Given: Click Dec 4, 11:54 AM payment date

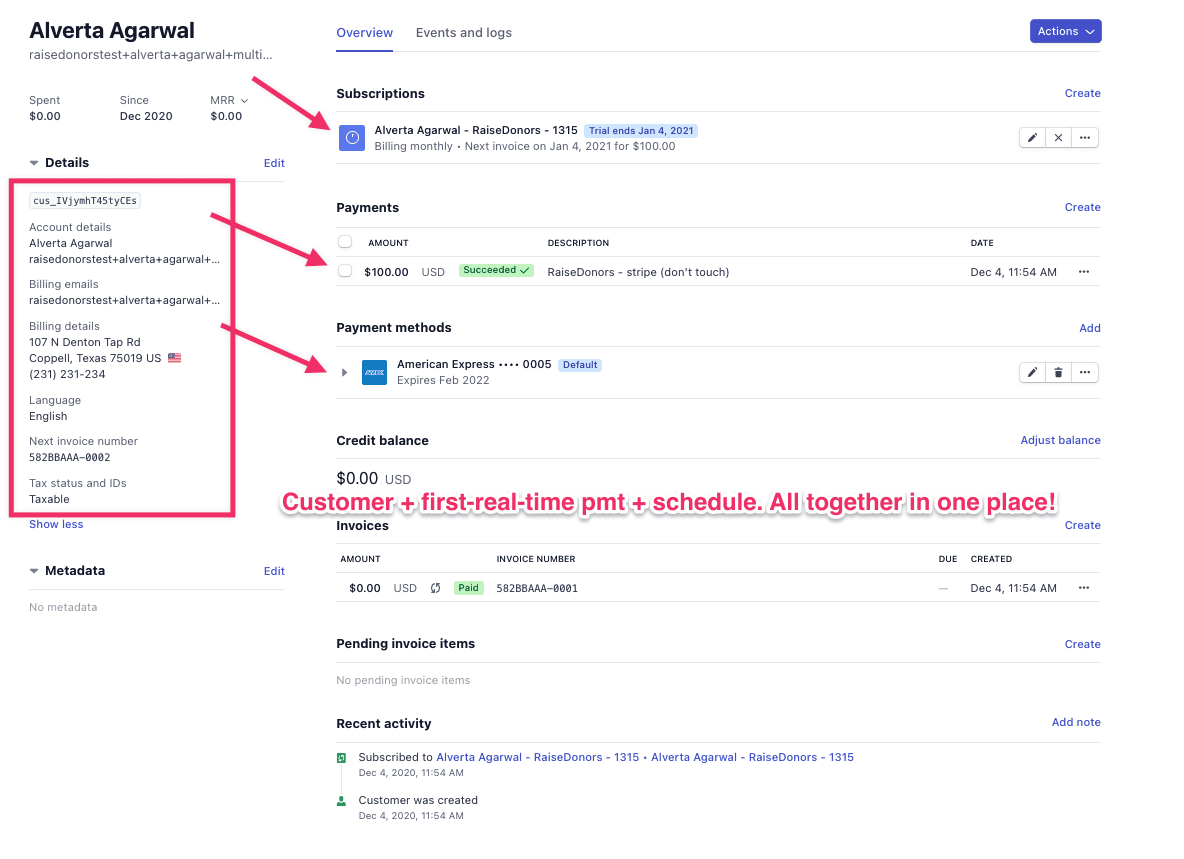Looking at the screenshot, I should [x=1013, y=272].
